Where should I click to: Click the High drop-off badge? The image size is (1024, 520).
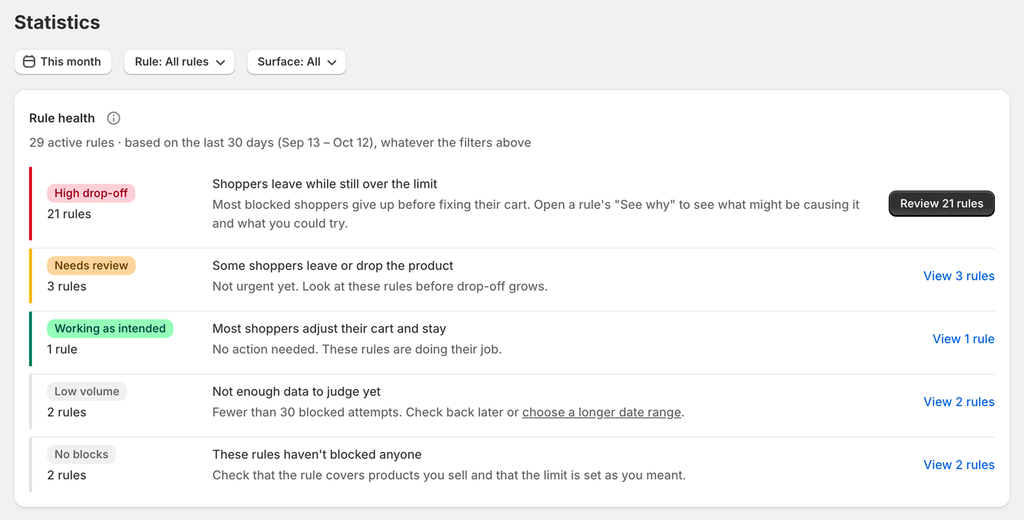pos(91,193)
